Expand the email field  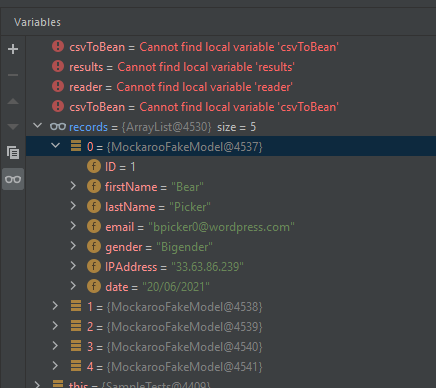(x=73, y=226)
